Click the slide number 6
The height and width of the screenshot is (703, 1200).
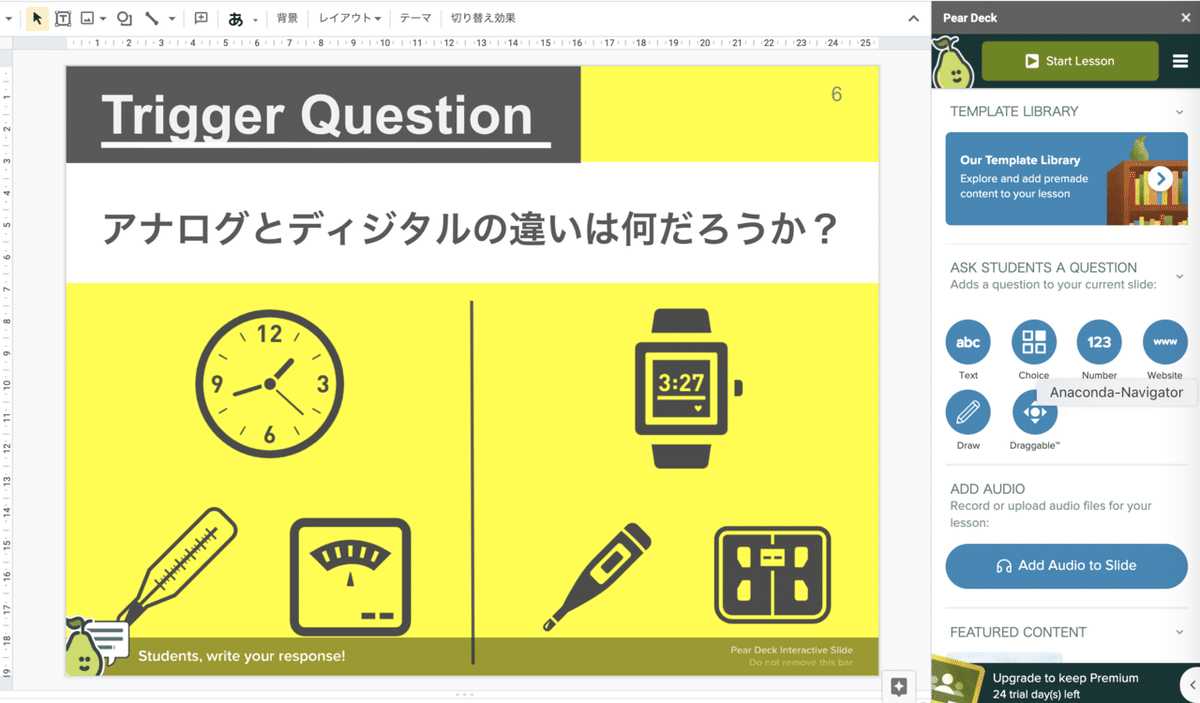click(836, 95)
